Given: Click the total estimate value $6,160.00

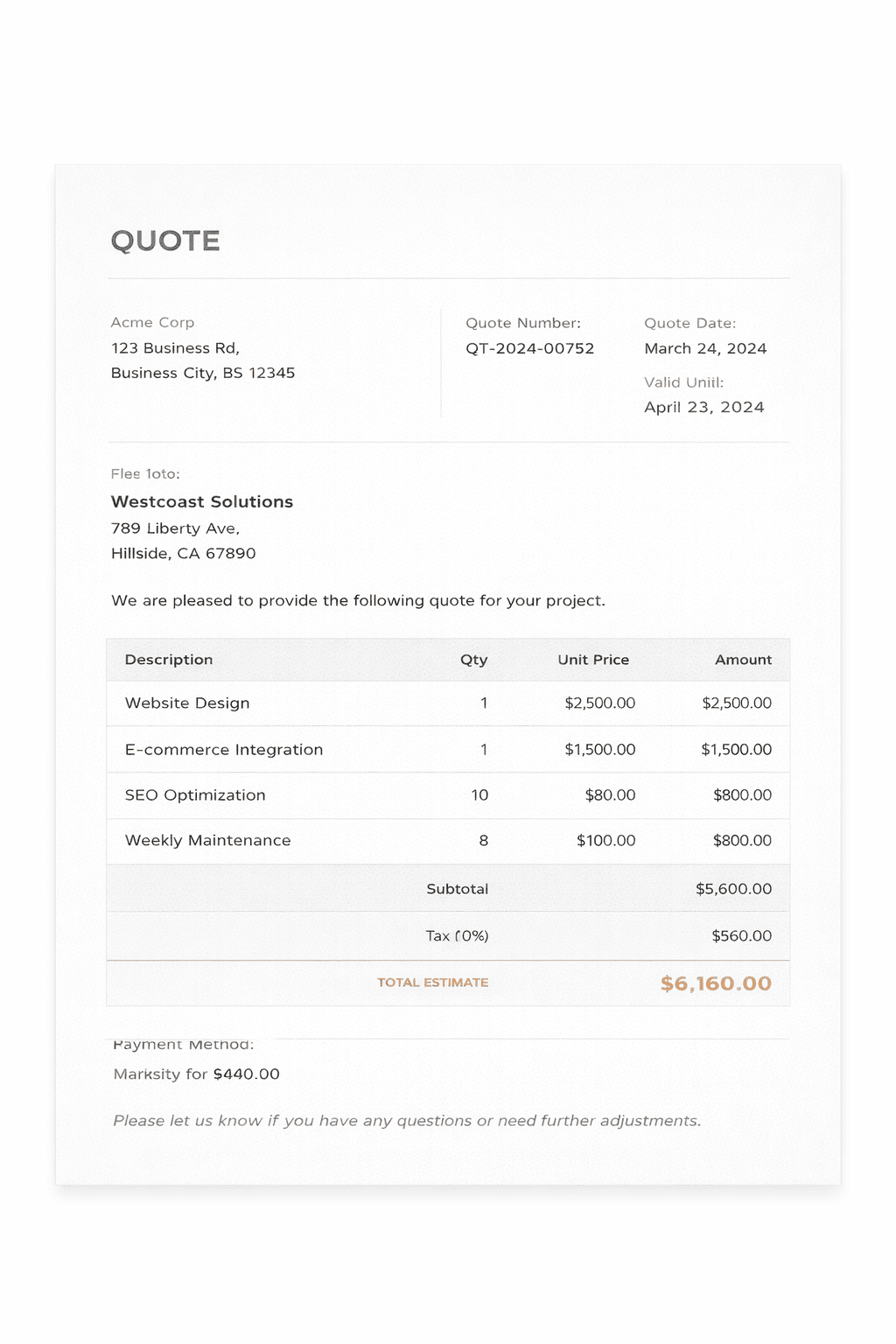Looking at the screenshot, I should (x=716, y=983).
